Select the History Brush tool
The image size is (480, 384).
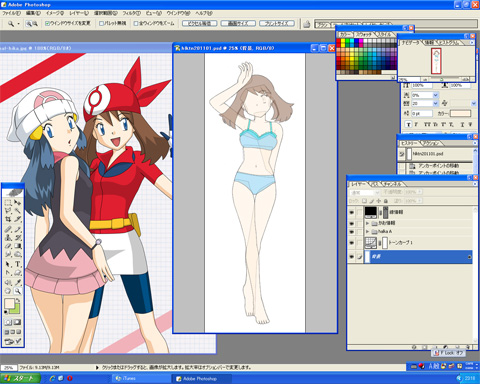18,238
